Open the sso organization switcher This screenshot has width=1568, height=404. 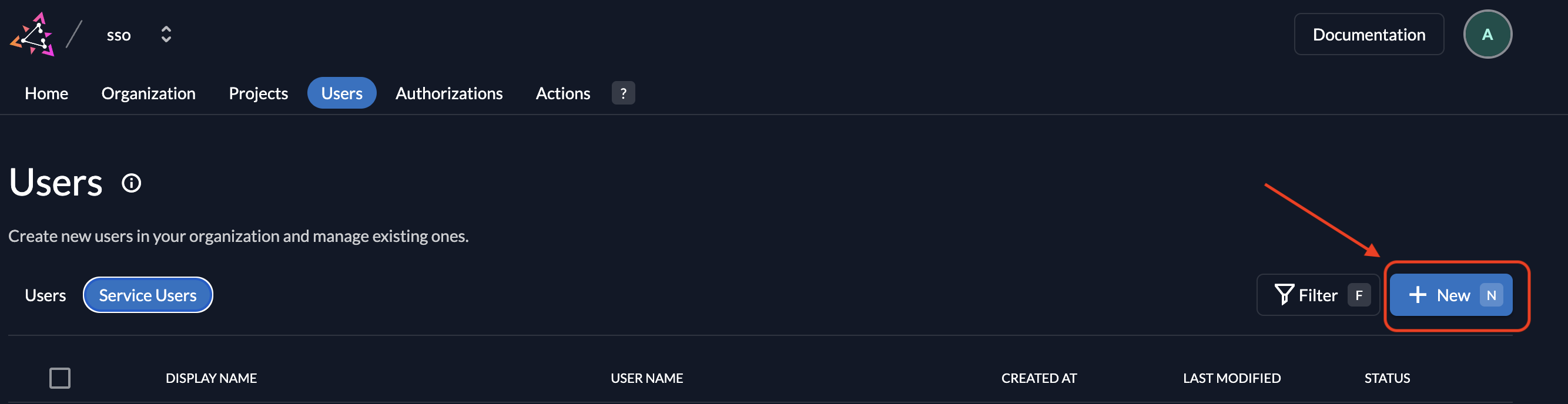[166, 35]
